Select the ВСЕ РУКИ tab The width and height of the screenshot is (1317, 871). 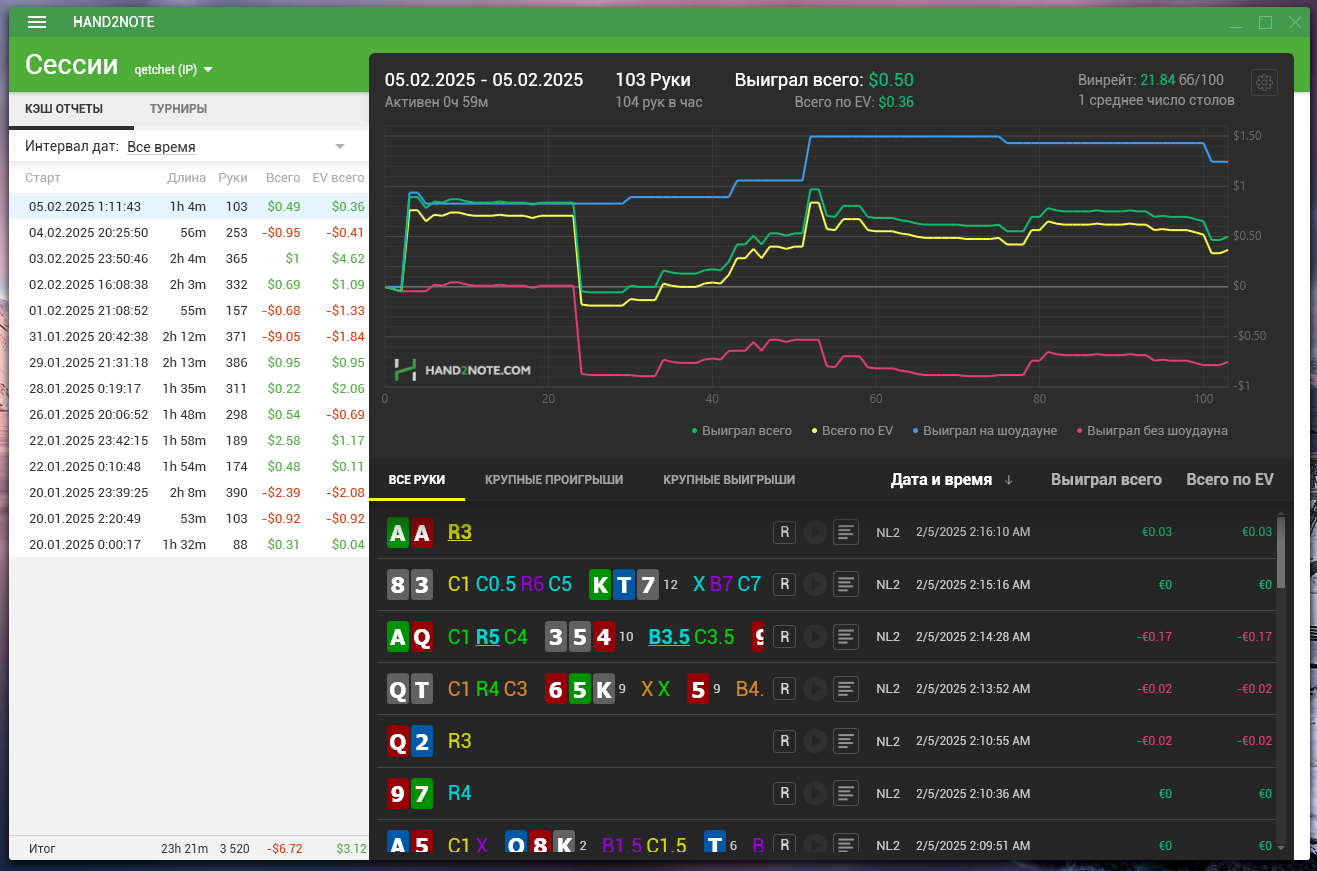417,480
